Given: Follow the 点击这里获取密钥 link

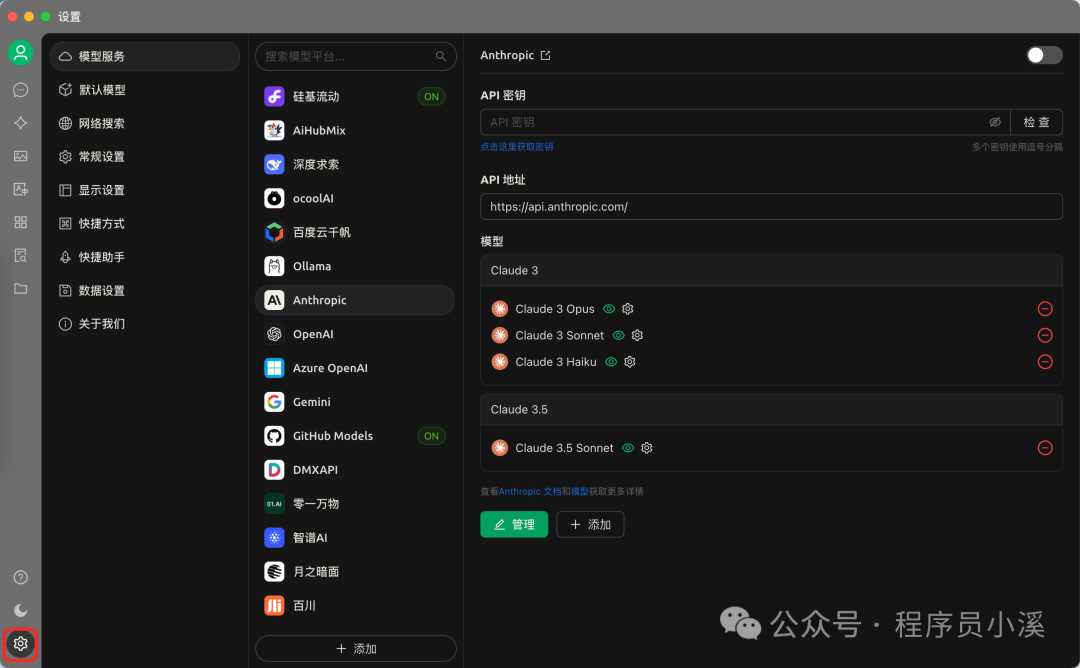Looking at the screenshot, I should pyautogui.click(x=517, y=147).
